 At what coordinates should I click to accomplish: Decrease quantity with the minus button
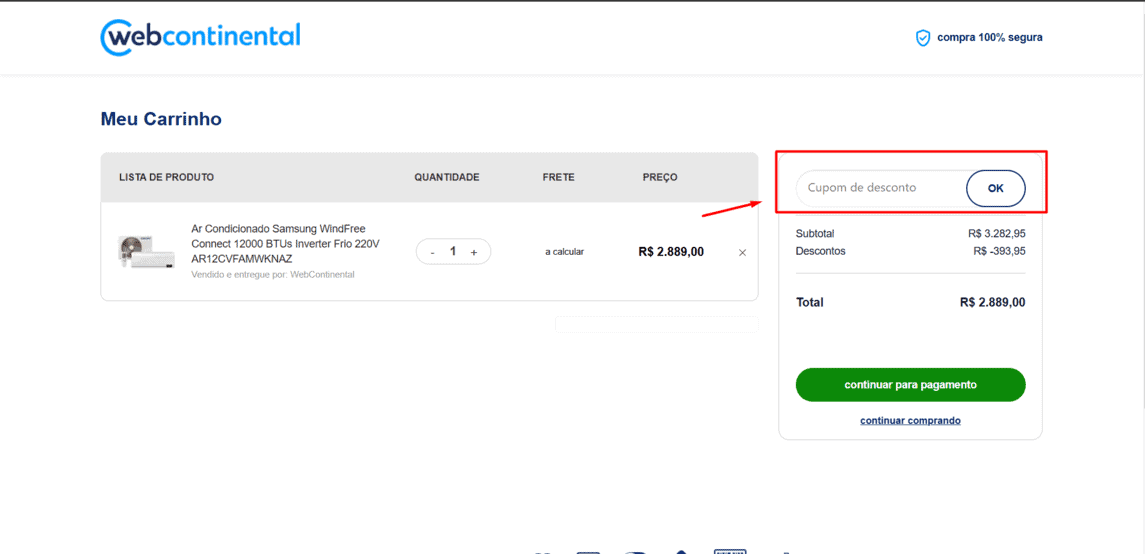tap(432, 252)
